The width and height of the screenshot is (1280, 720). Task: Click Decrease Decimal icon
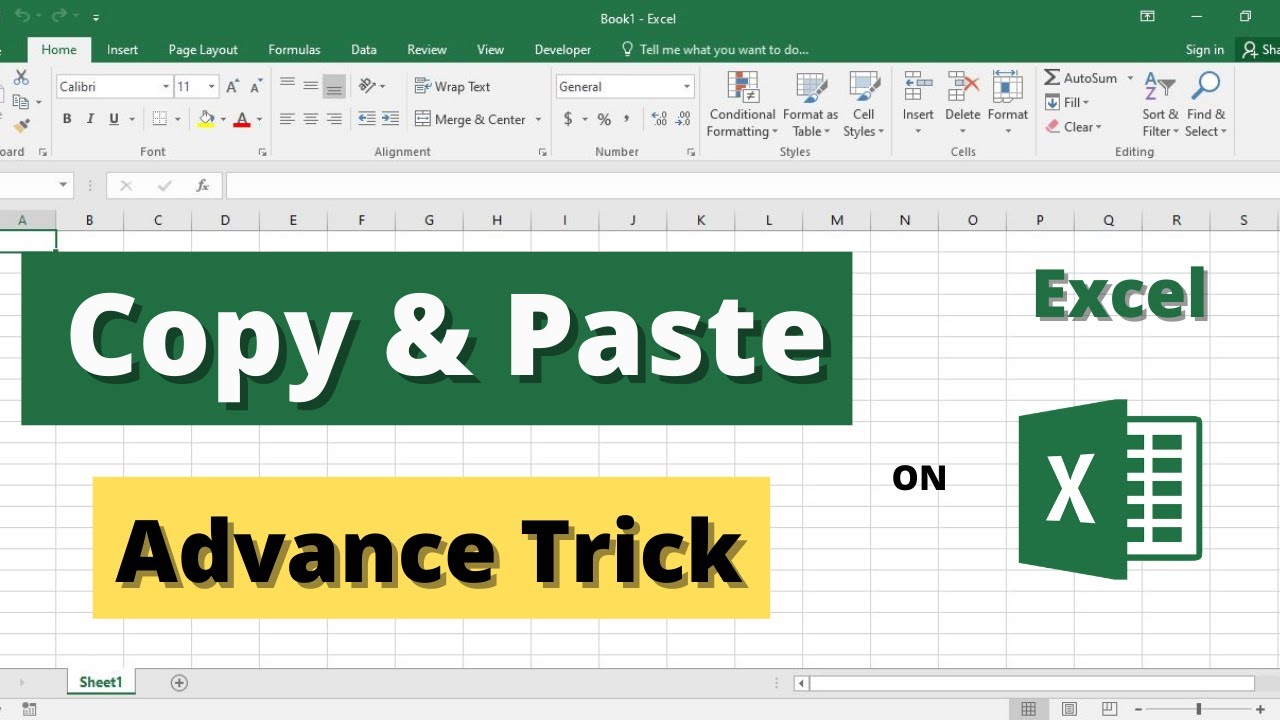tap(683, 119)
